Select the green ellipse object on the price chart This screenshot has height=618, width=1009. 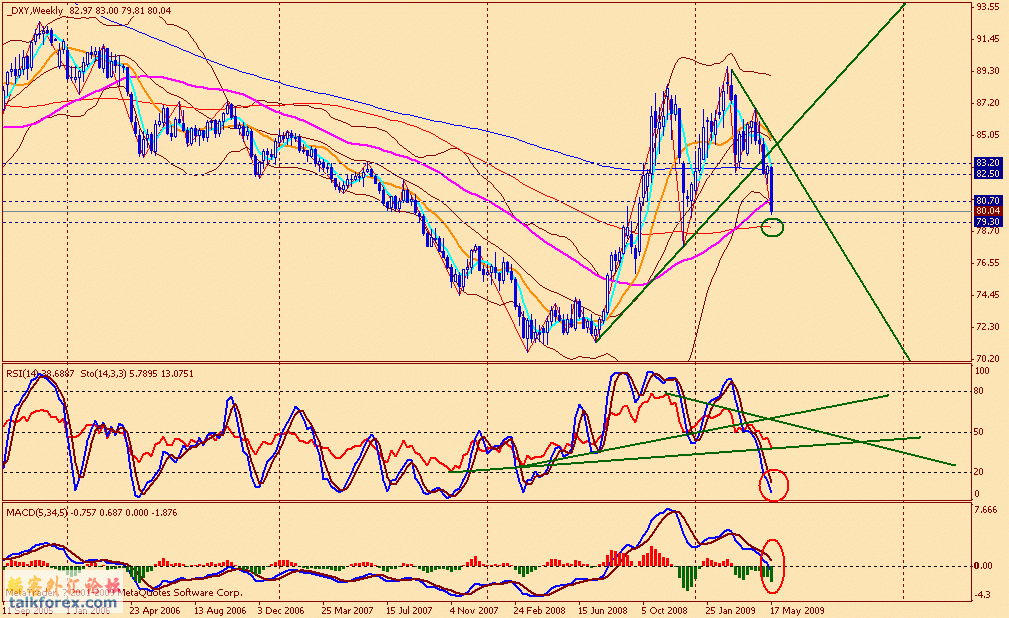pyautogui.click(x=772, y=227)
